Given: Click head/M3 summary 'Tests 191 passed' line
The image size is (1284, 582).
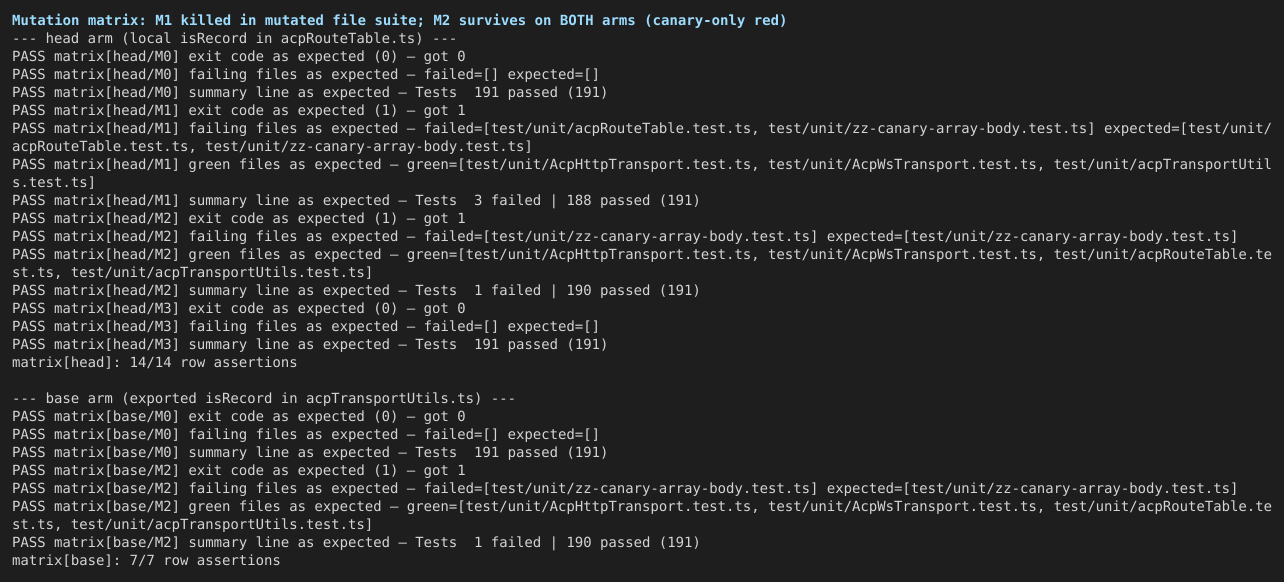Looking at the screenshot, I should [310, 345].
